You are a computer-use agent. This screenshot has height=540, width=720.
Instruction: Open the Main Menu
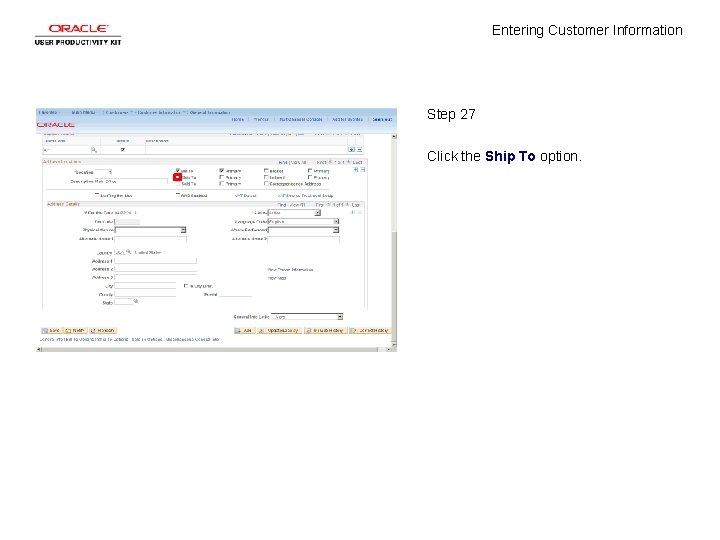[84, 112]
